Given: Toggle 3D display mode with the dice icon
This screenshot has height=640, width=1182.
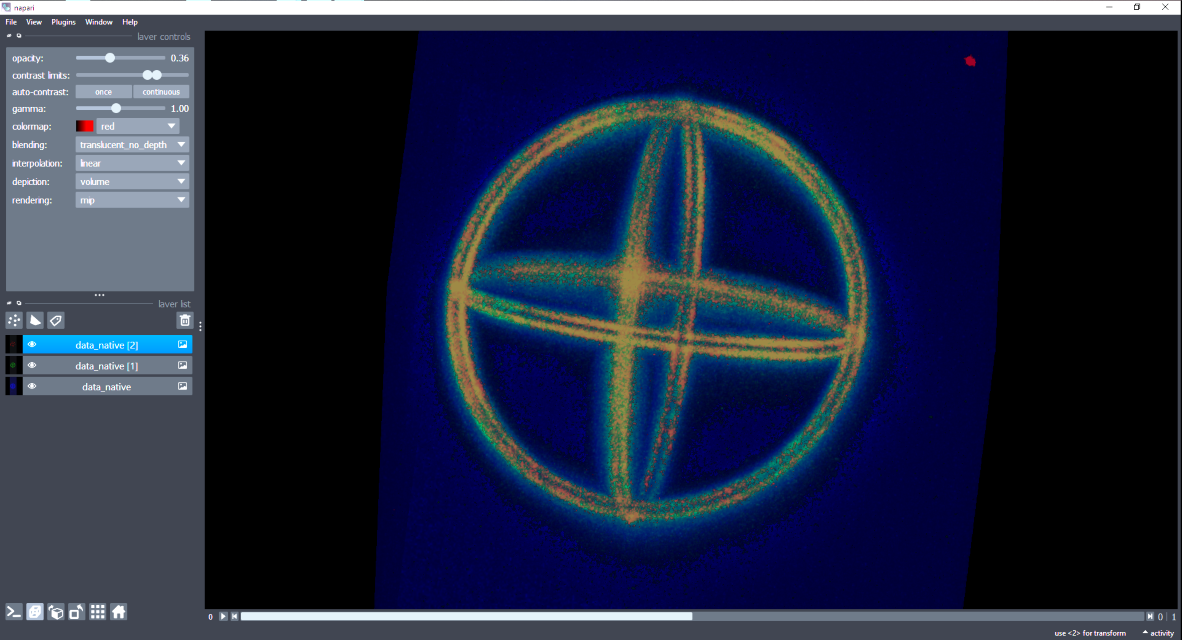Looking at the screenshot, I should 35,611.
